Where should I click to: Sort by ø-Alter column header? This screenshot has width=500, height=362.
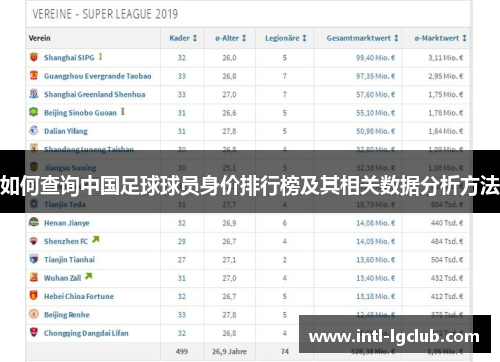coord(231,38)
